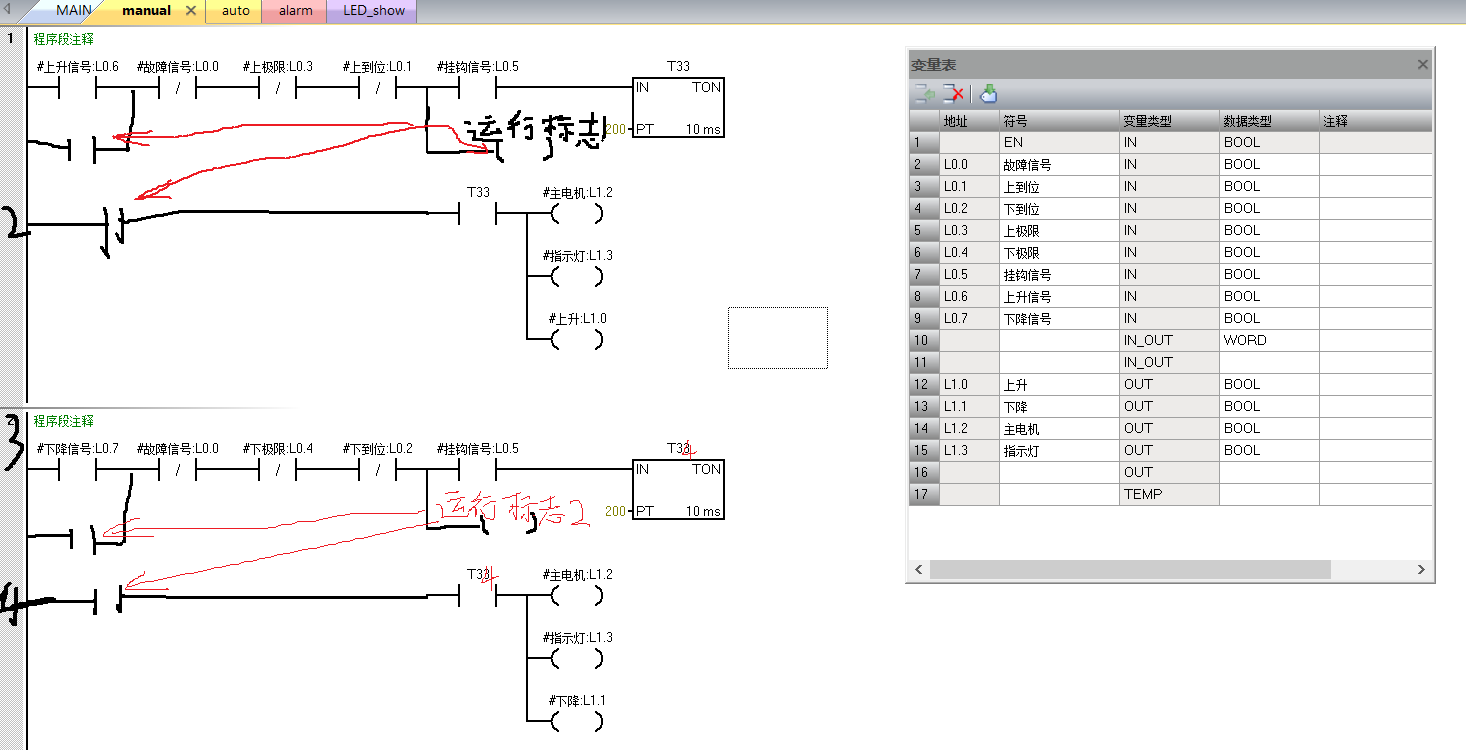Close the 变量表 panel
Viewport: 1466px width, 750px height.
click(x=1422, y=64)
